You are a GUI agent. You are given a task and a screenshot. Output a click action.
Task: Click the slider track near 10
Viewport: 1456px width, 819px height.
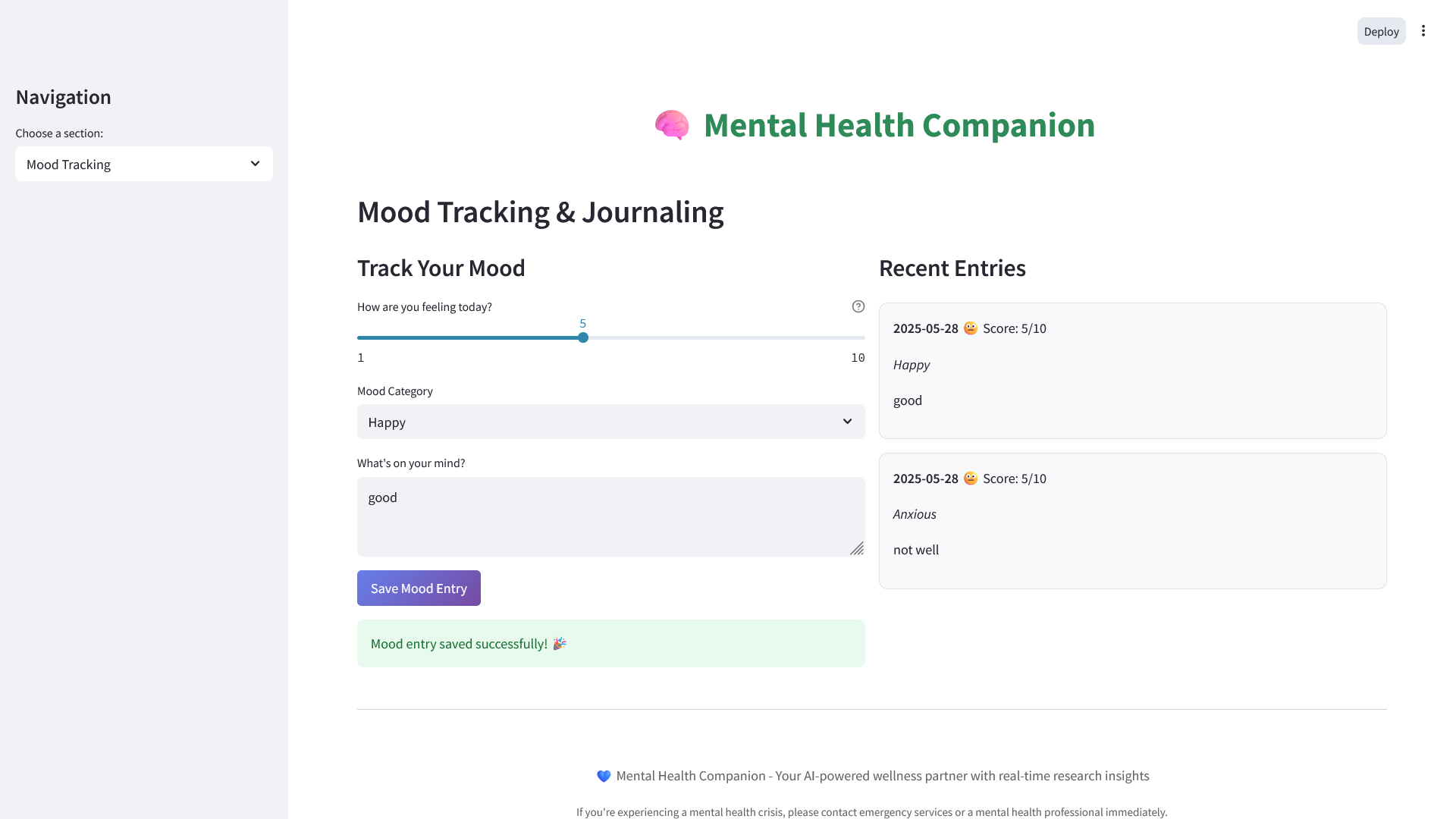[x=855, y=337]
